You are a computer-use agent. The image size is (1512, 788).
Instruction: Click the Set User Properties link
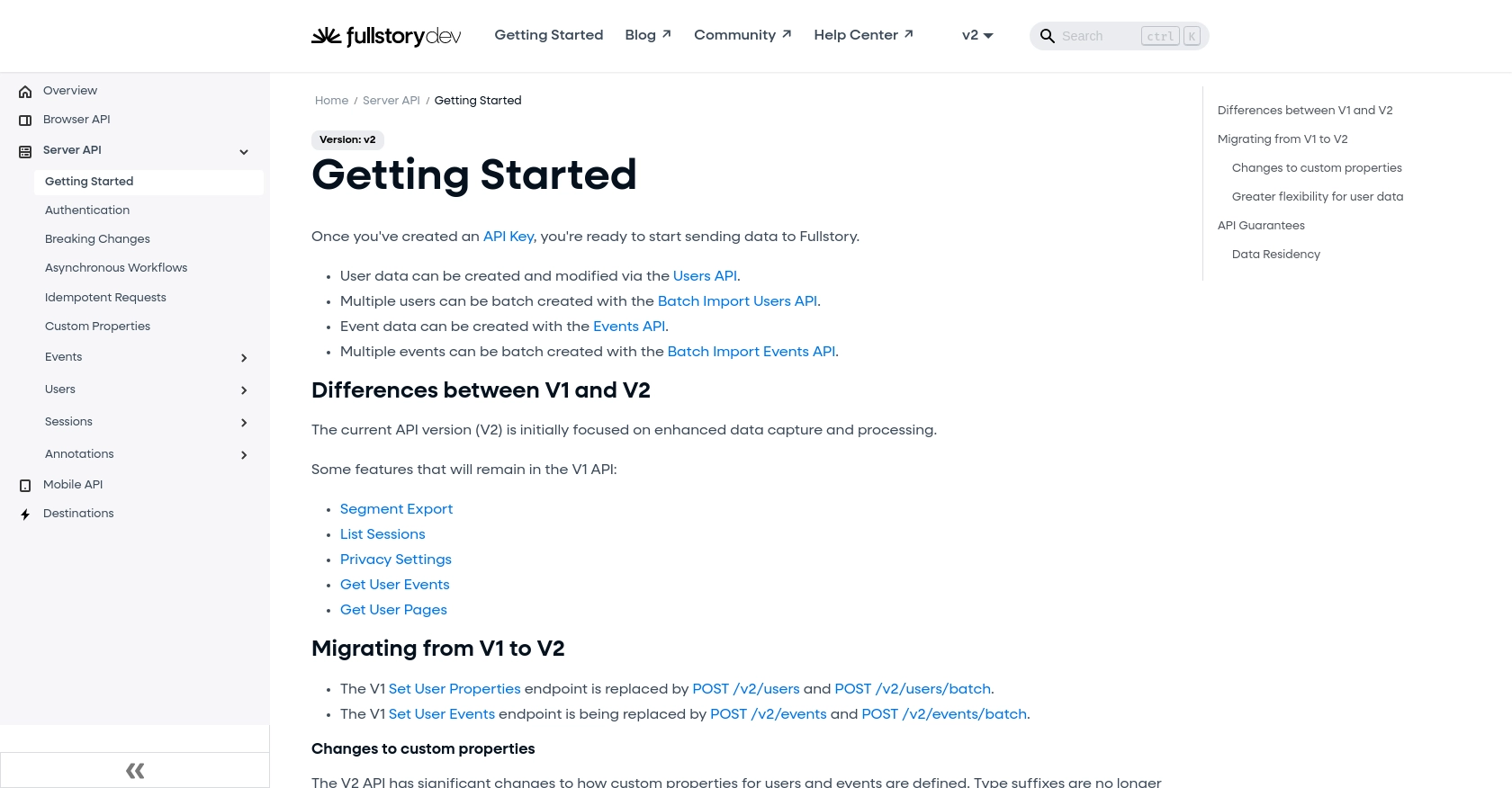[454, 689]
